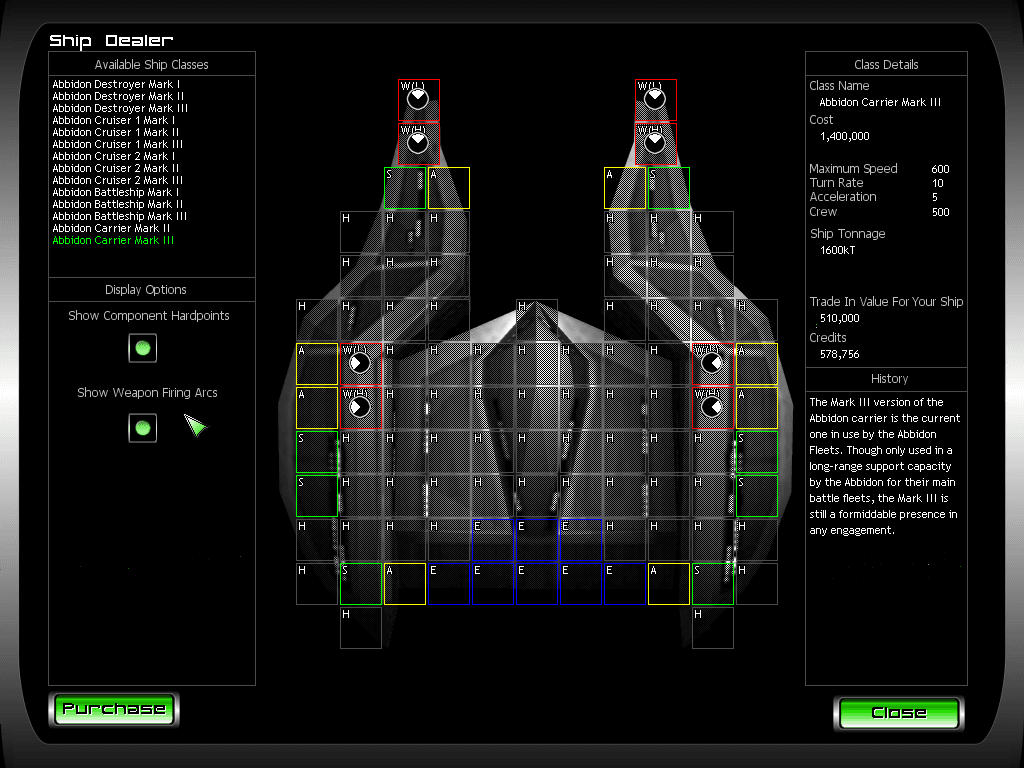The width and height of the screenshot is (1024, 768).
Task: Click the History description text area
Action: [x=885, y=466]
